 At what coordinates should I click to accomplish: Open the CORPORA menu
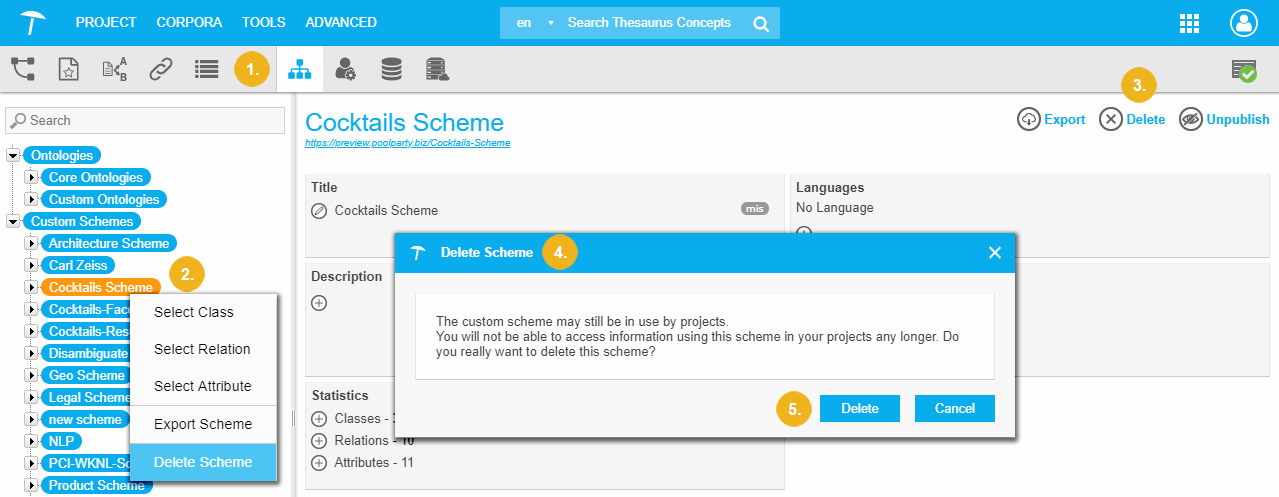pyautogui.click(x=189, y=22)
